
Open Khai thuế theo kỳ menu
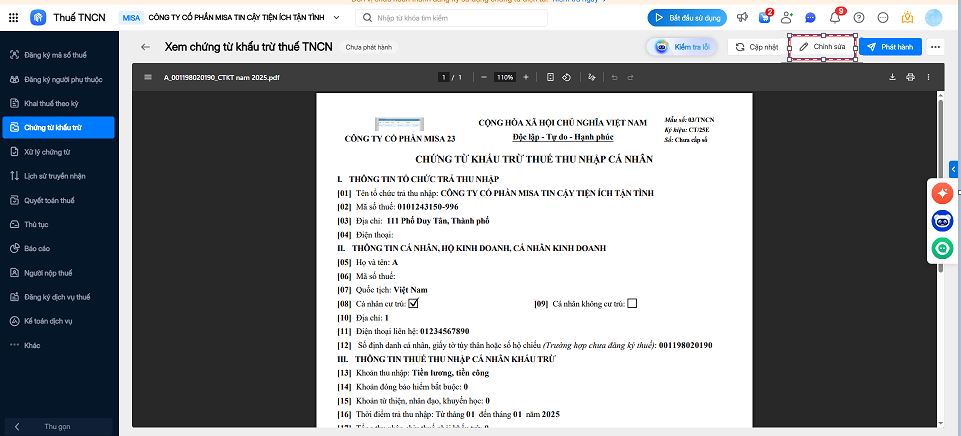click(x=58, y=104)
